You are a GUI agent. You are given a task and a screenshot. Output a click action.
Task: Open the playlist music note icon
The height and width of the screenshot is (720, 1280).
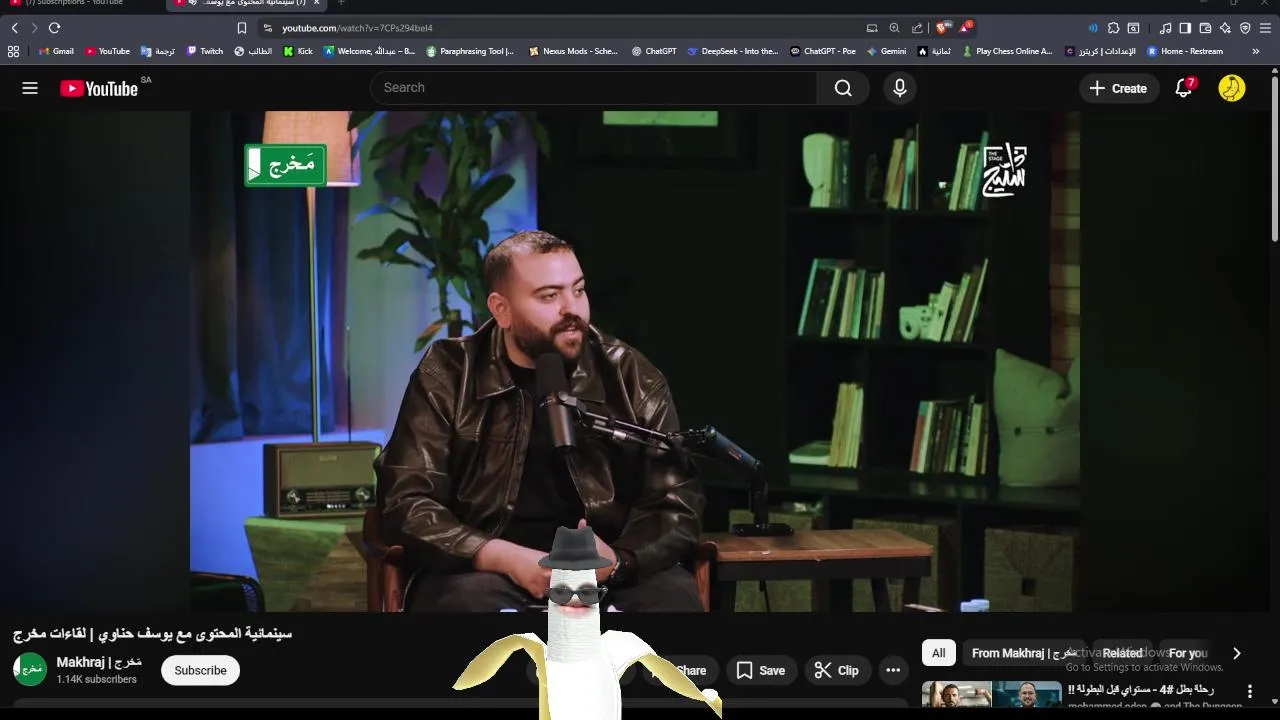1165,28
